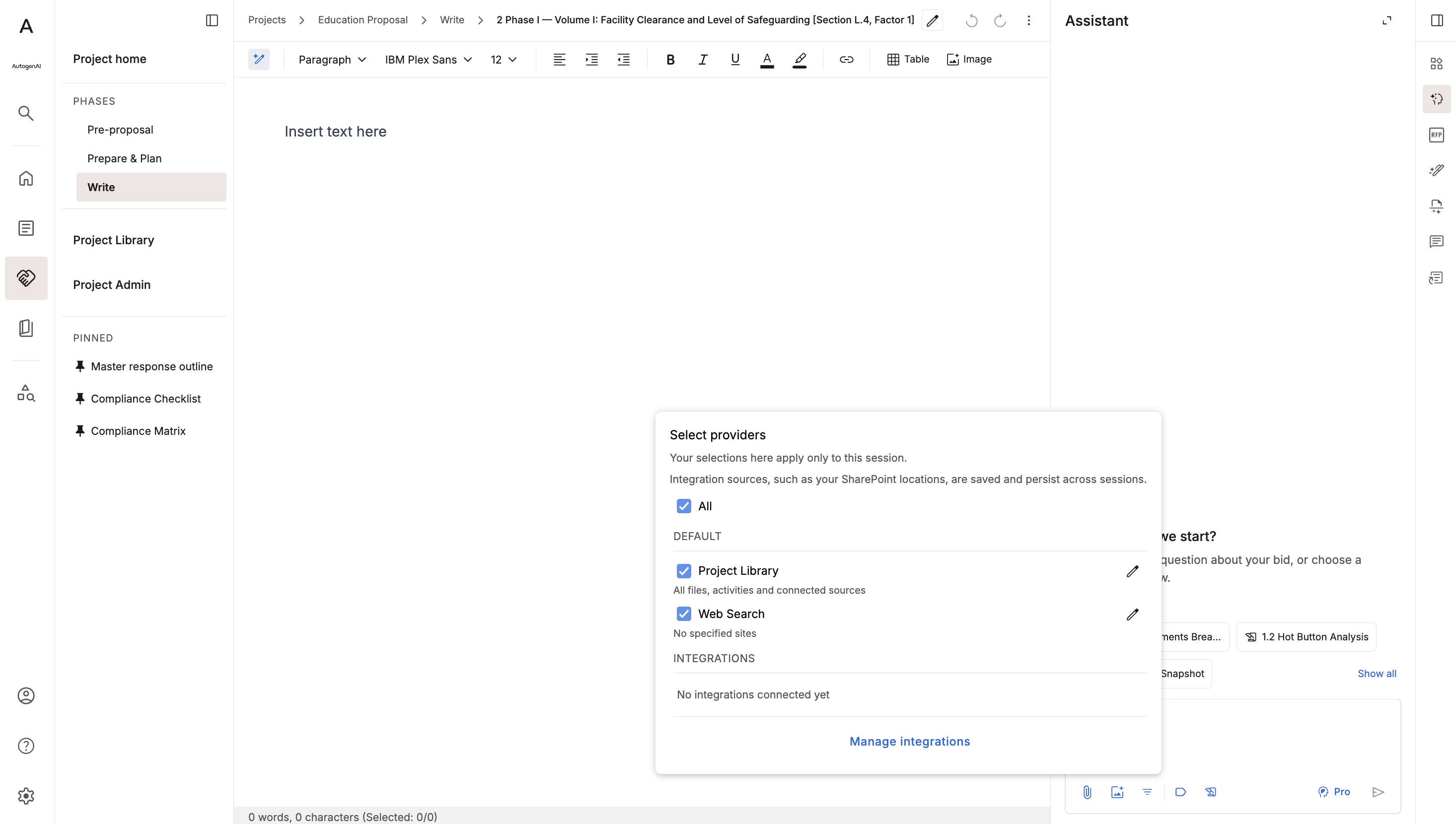Edit Web Search sites pencil
This screenshot has width=1456, height=824.
[x=1132, y=614]
